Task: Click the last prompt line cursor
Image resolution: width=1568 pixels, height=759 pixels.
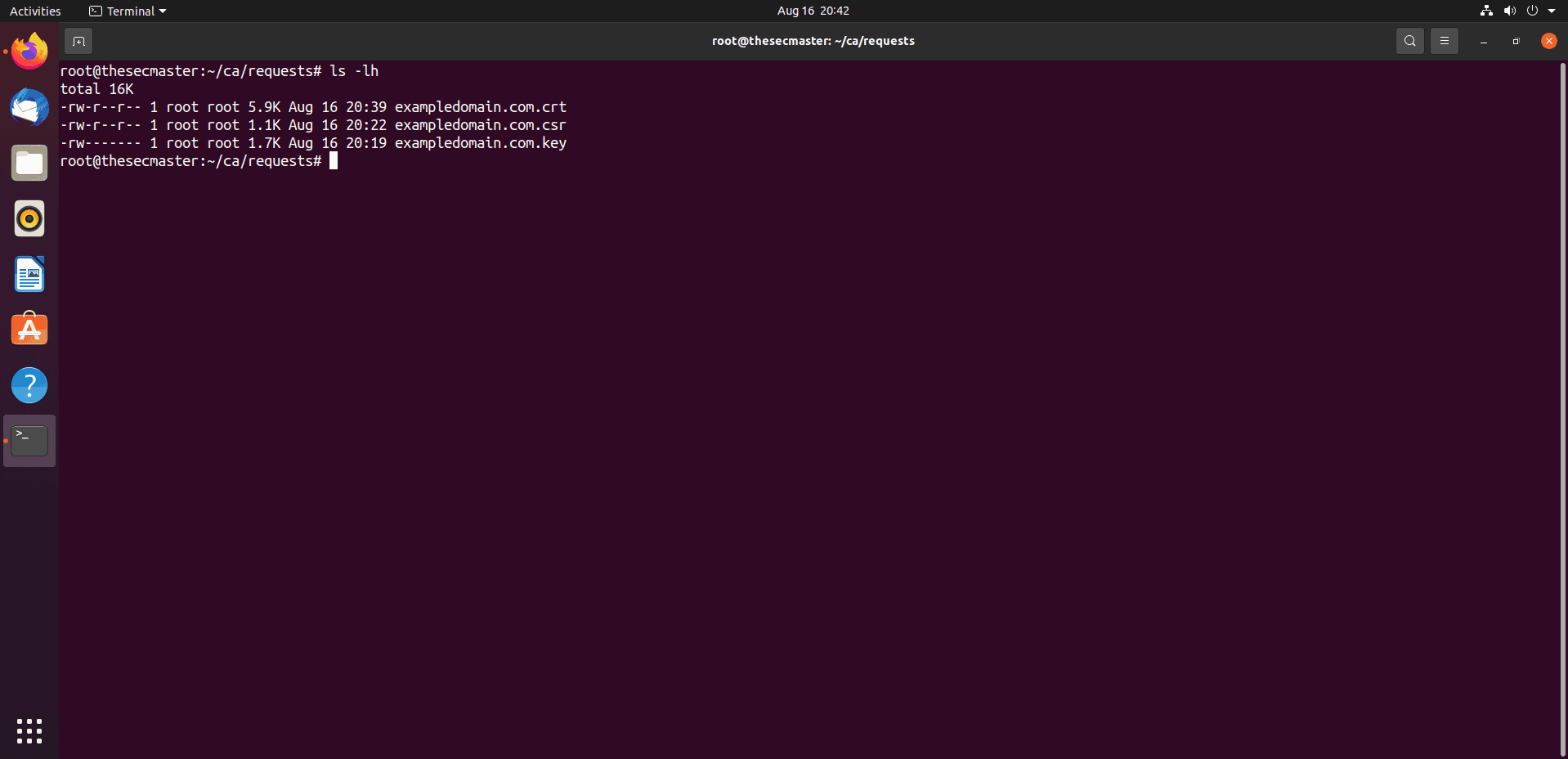Action: pyautogui.click(x=334, y=161)
